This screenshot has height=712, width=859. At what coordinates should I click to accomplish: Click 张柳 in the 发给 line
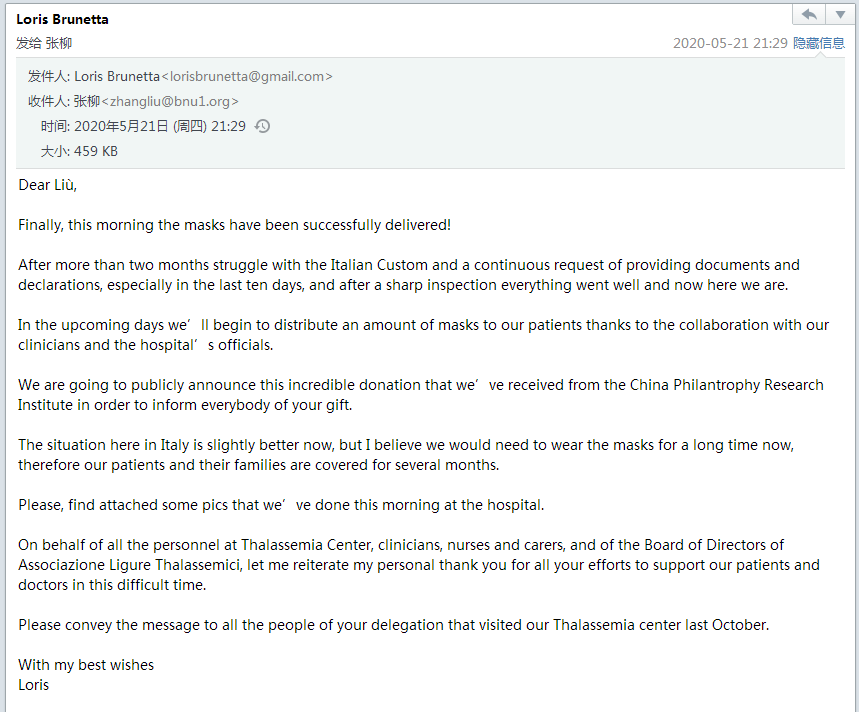click(x=58, y=44)
